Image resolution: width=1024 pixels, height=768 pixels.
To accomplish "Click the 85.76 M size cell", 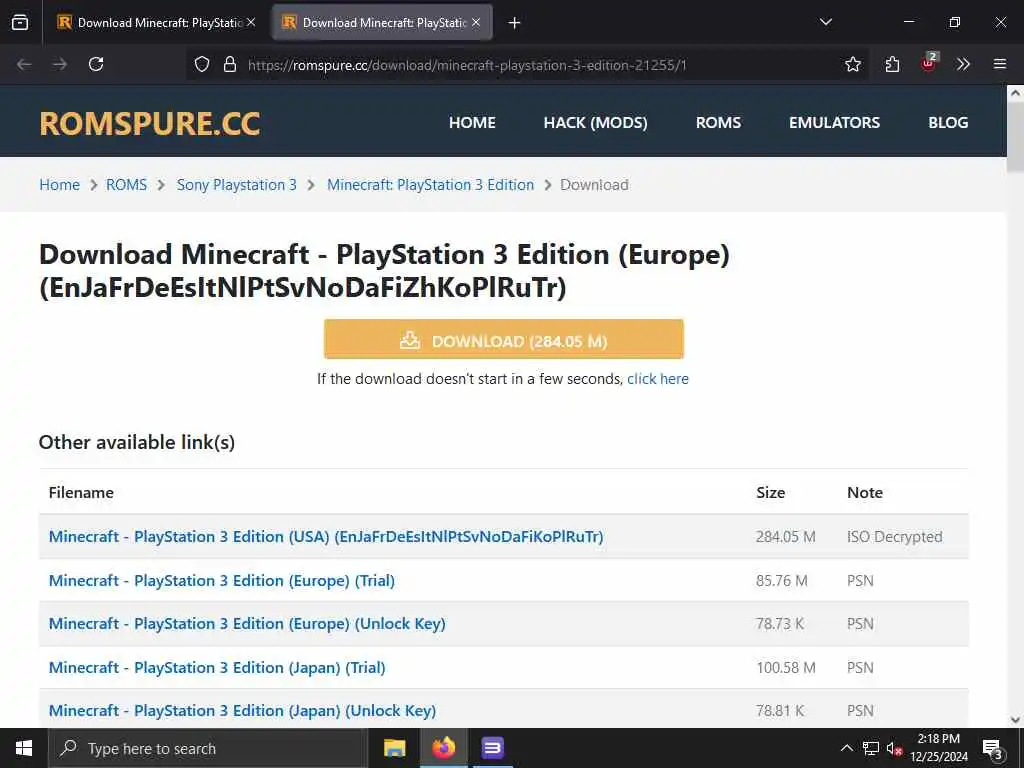I will [782, 581].
